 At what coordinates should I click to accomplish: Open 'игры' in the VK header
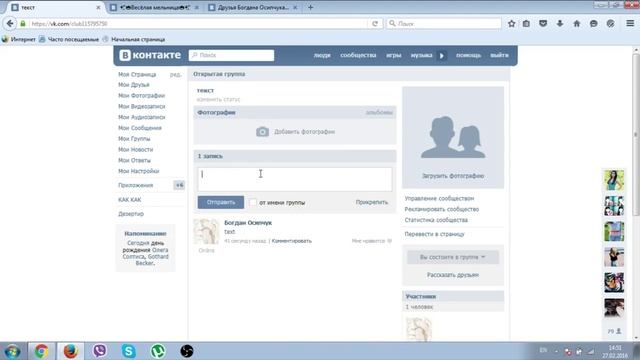[x=393, y=55]
